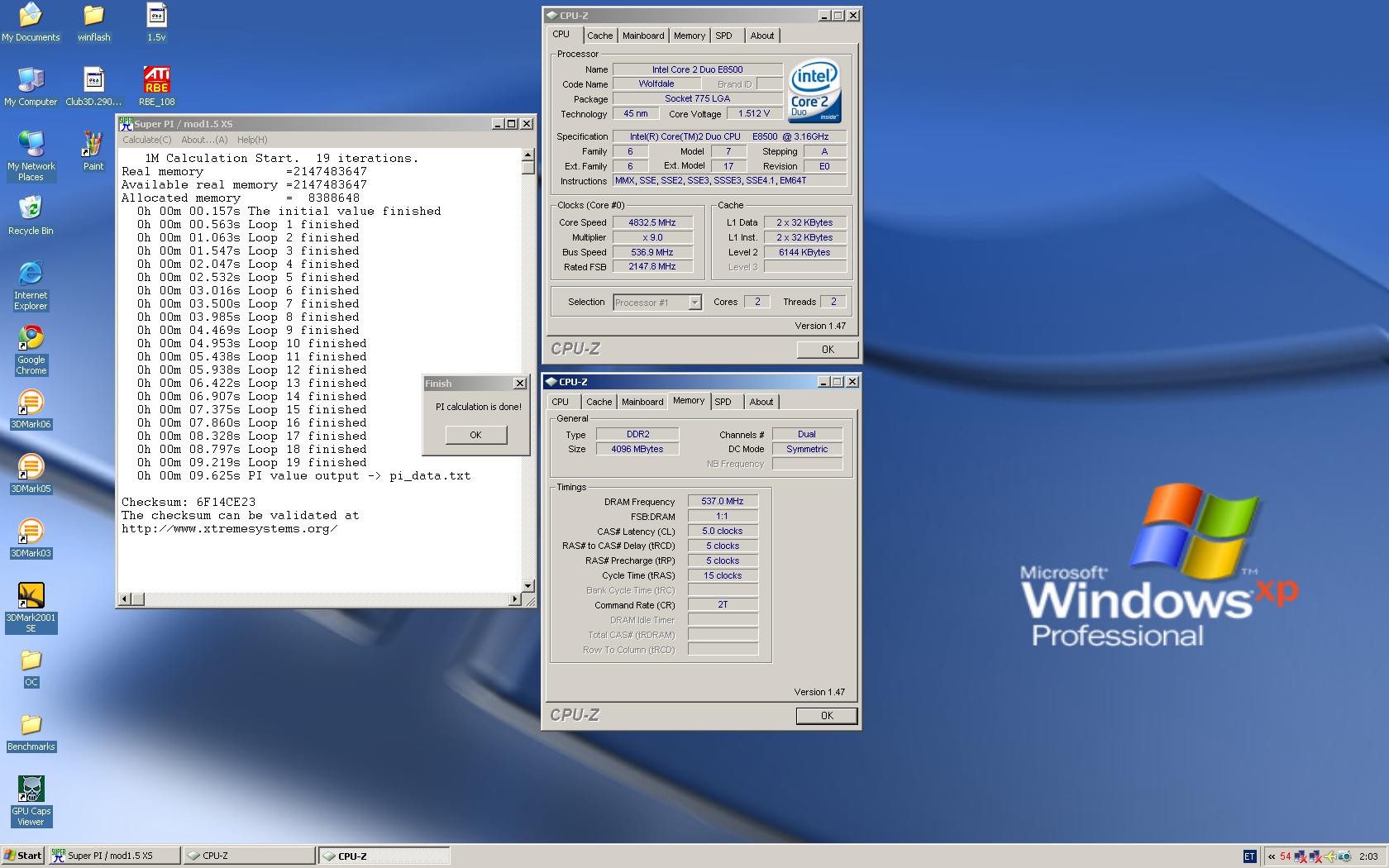Switch to About tab in upper CPU-Z
Viewport: 1389px width, 868px height.
762,36
